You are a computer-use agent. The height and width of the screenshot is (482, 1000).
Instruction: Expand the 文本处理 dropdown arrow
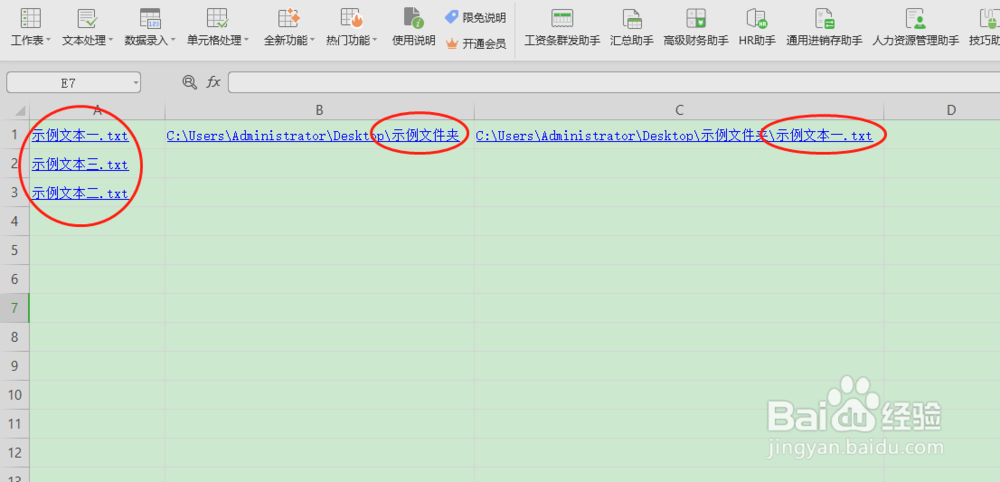point(111,40)
